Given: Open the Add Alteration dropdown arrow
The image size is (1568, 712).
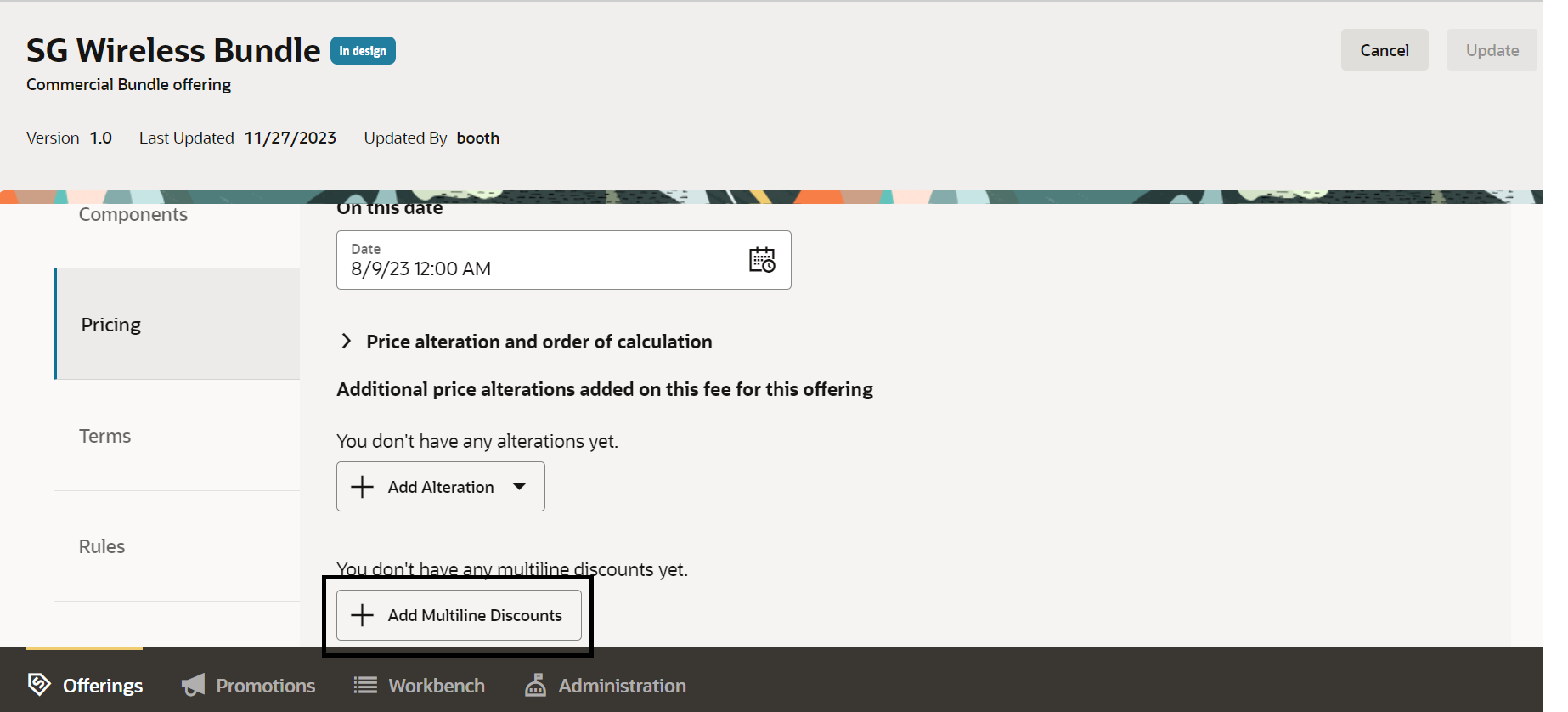Looking at the screenshot, I should pyautogui.click(x=519, y=487).
